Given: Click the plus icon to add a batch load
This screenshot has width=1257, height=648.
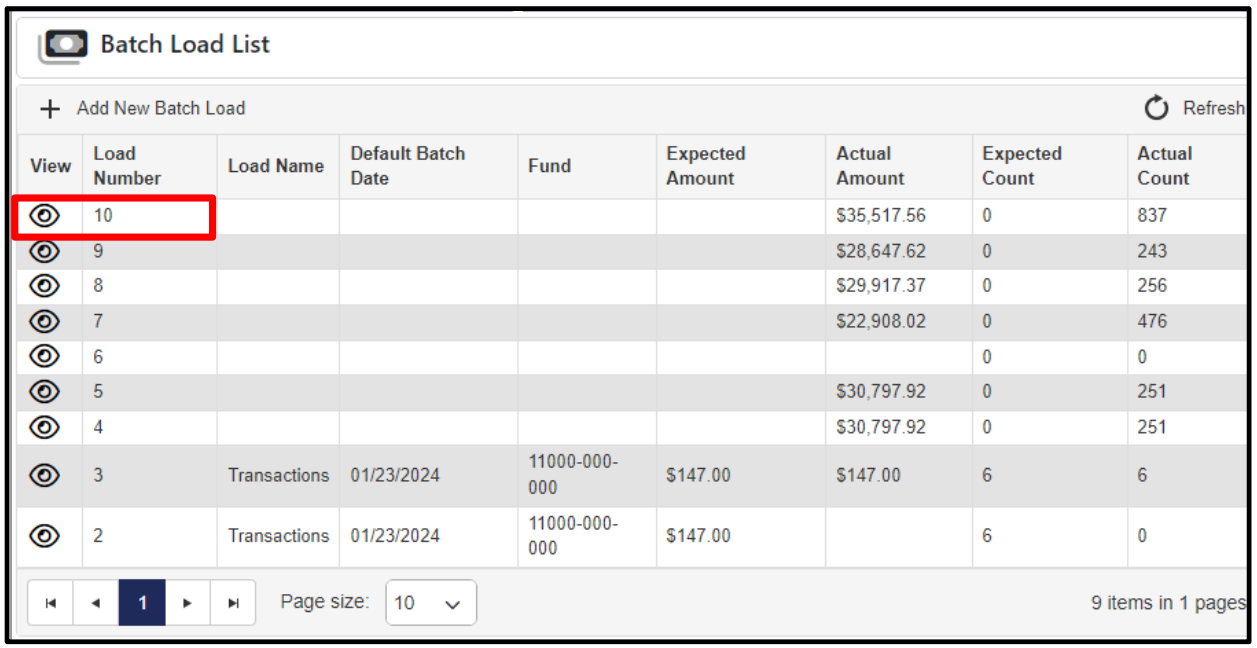Looking at the screenshot, I should 49,108.
